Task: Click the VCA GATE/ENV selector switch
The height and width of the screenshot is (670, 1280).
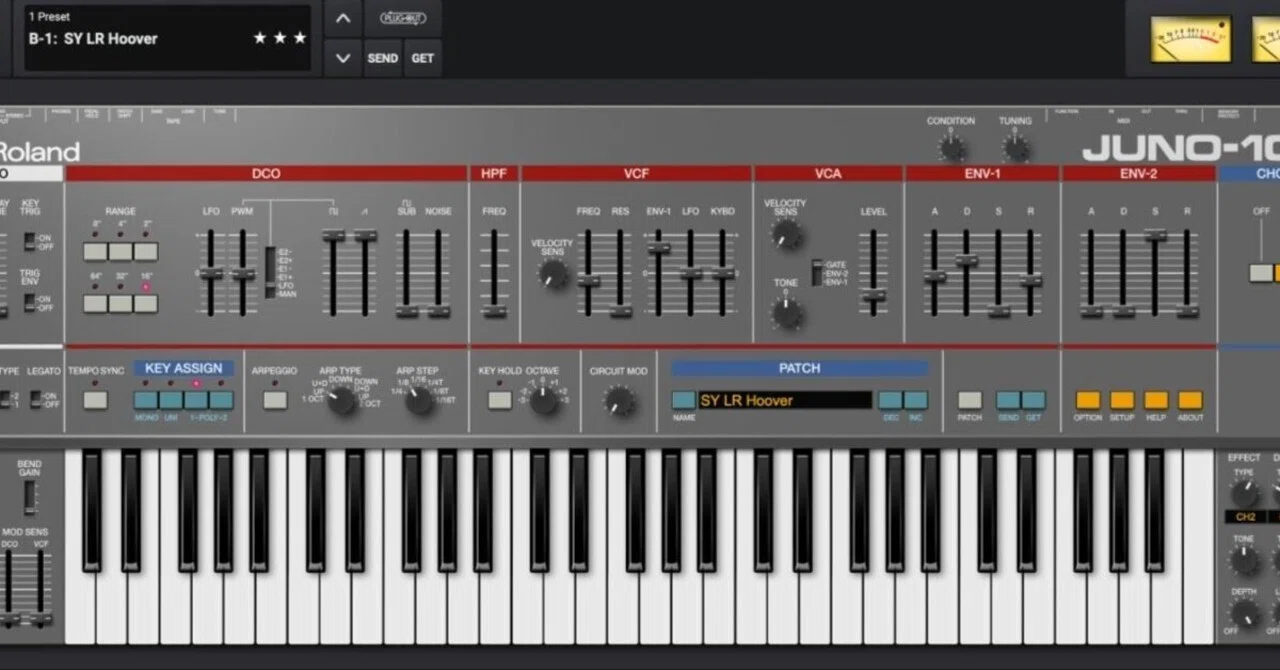Action: [816, 273]
